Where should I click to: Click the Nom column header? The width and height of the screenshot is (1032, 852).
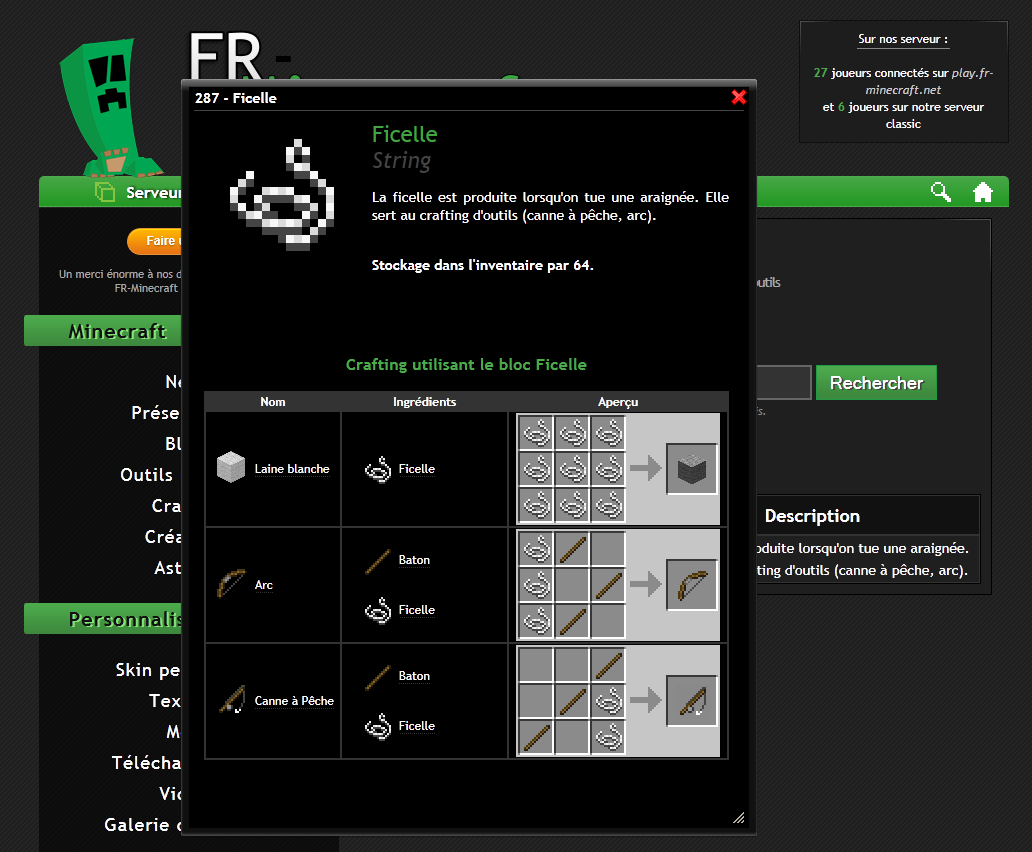pos(272,402)
